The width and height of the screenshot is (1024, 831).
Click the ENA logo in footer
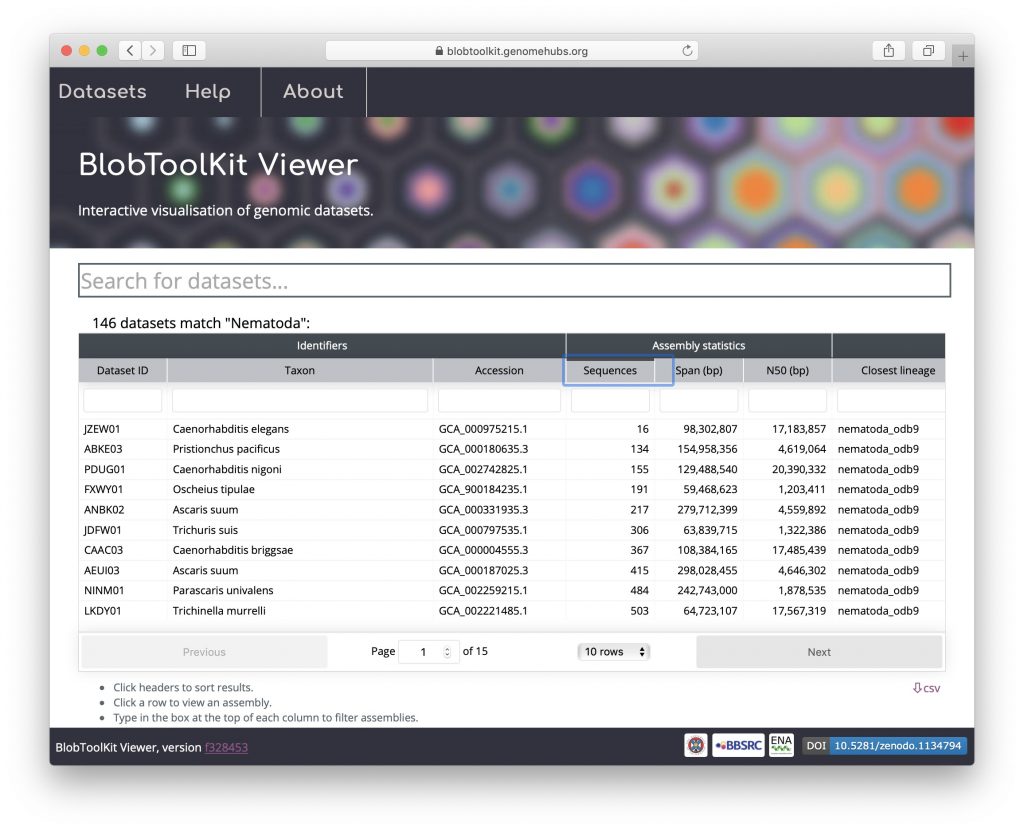click(781, 745)
